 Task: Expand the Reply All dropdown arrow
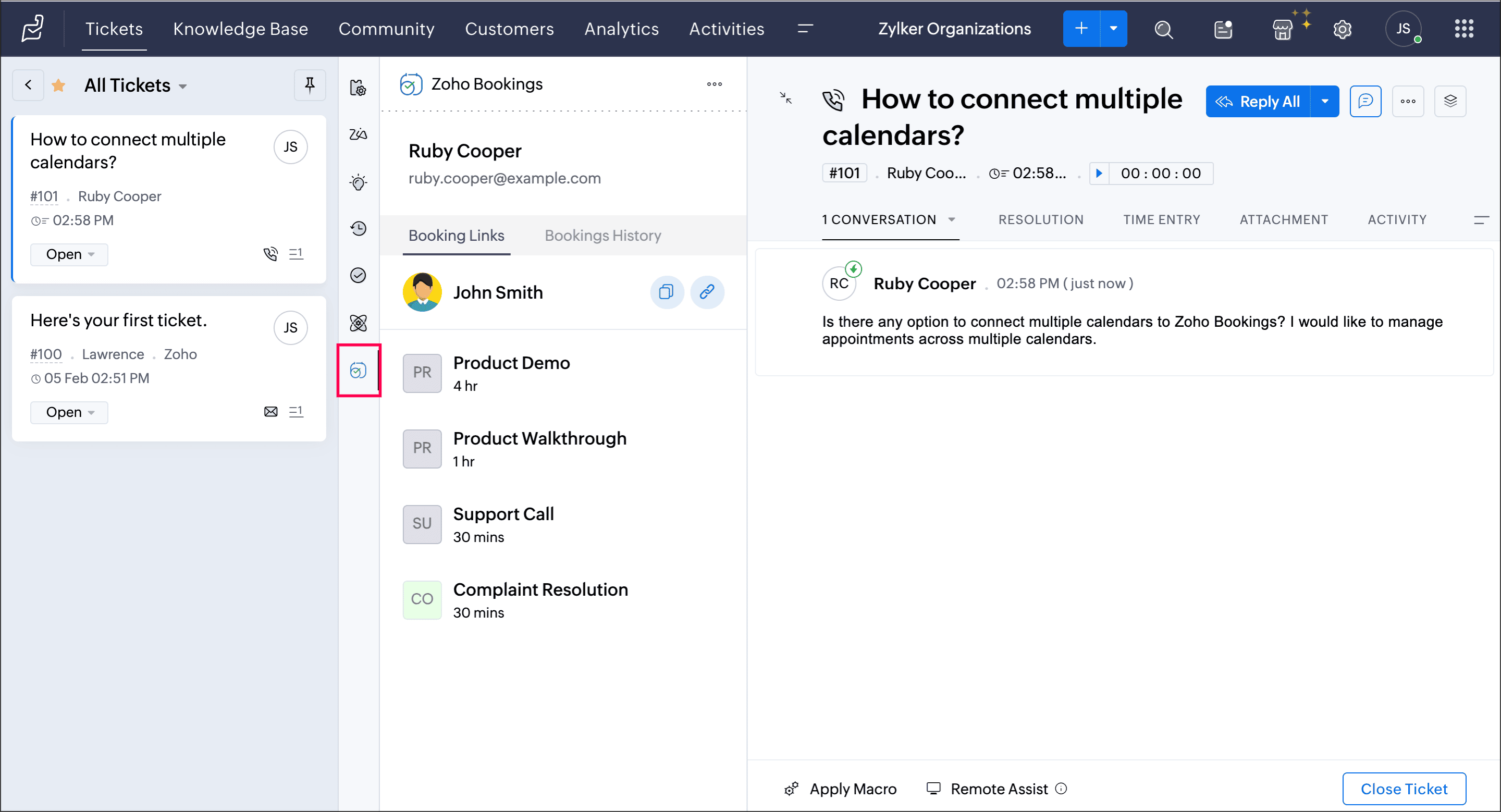pos(1324,101)
